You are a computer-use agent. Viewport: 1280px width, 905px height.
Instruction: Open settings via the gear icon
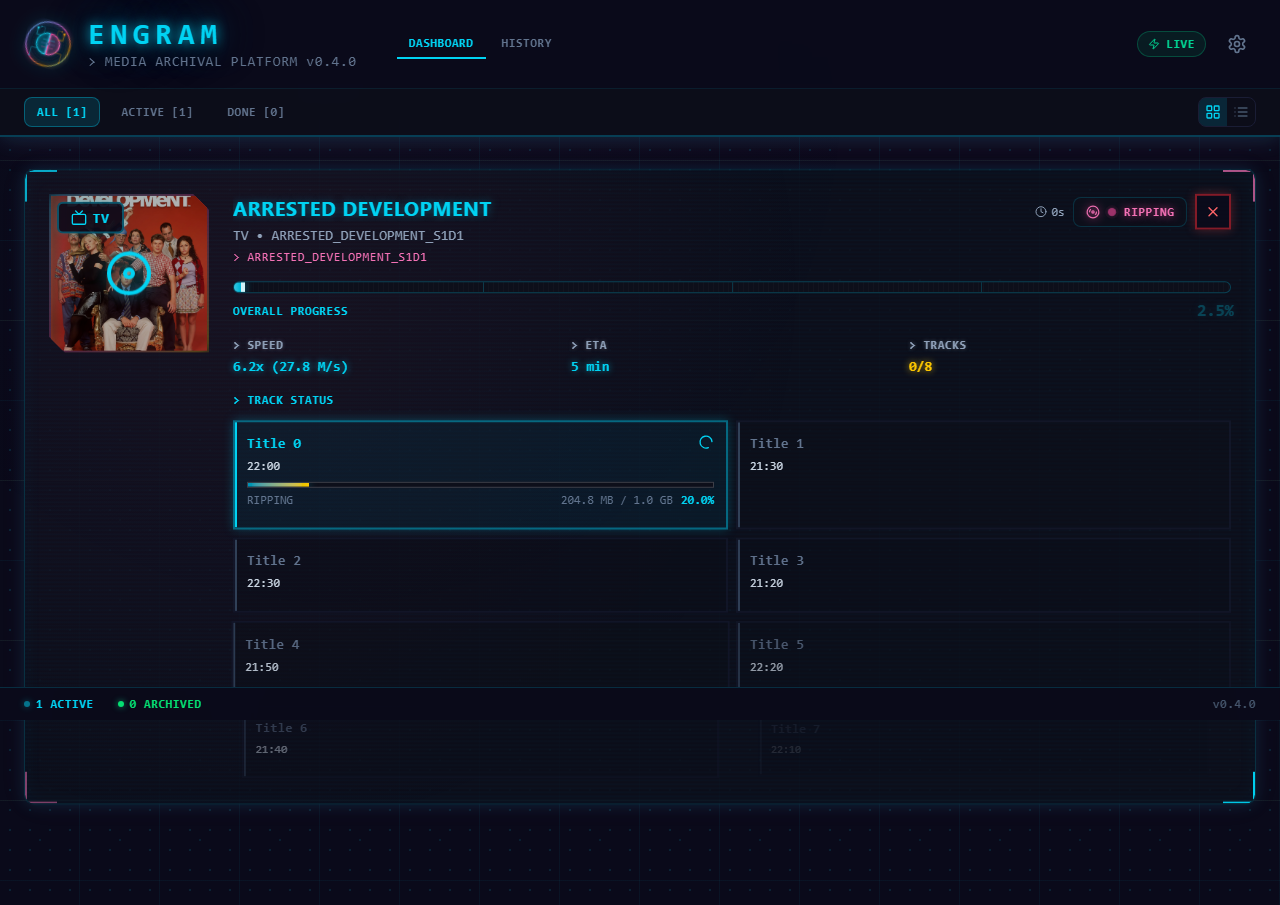[1237, 44]
